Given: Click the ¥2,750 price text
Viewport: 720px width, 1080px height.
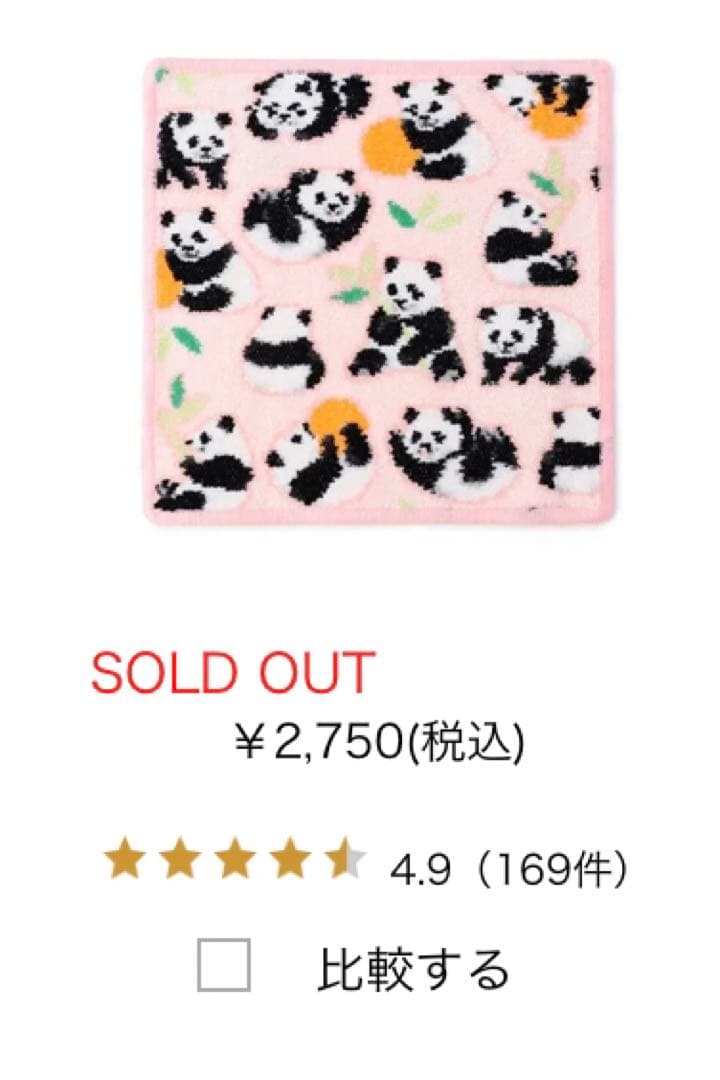Looking at the screenshot, I should [x=318, y=741].
